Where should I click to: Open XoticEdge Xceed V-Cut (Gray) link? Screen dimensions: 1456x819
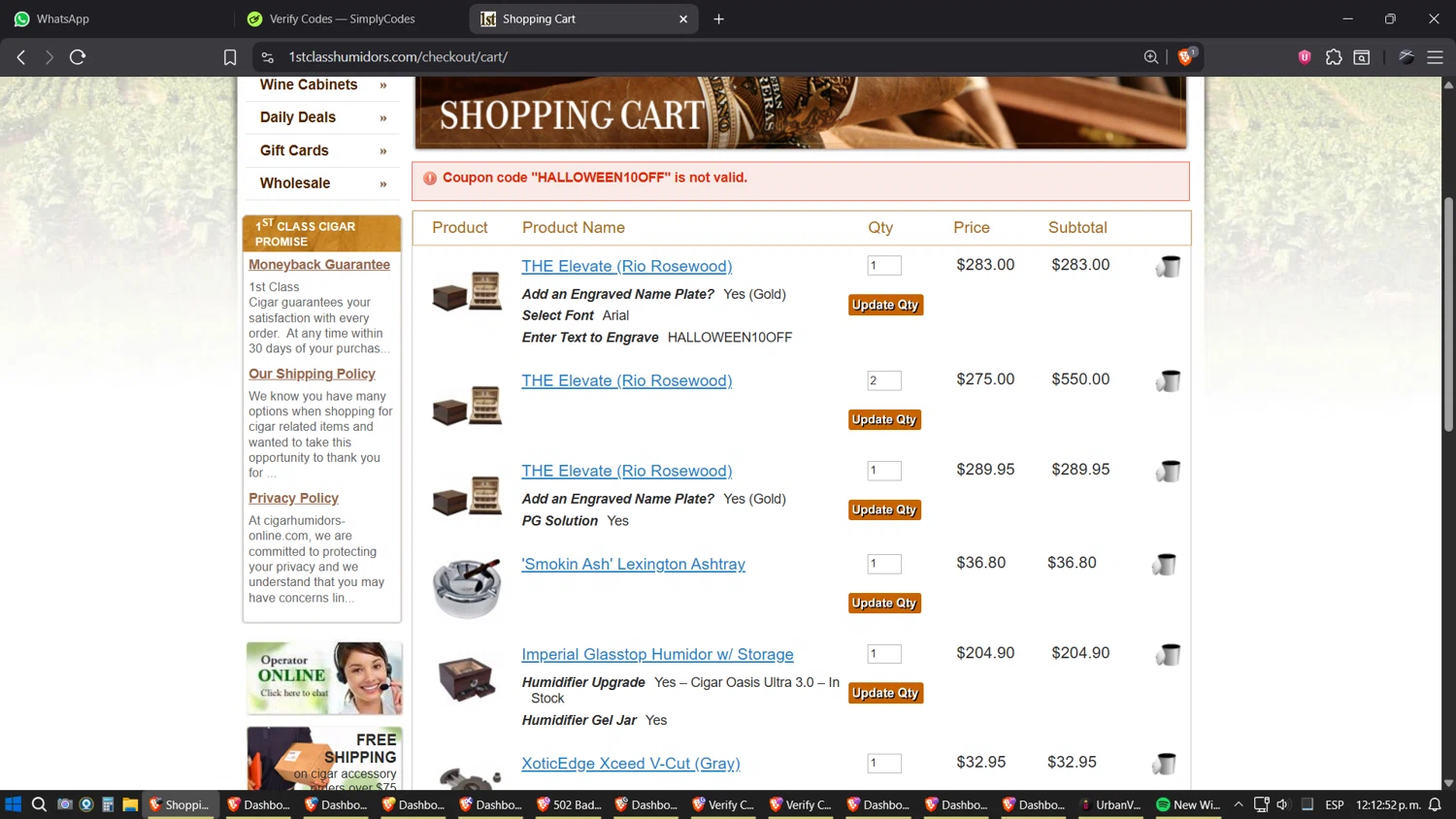click(x=631, y=764)
